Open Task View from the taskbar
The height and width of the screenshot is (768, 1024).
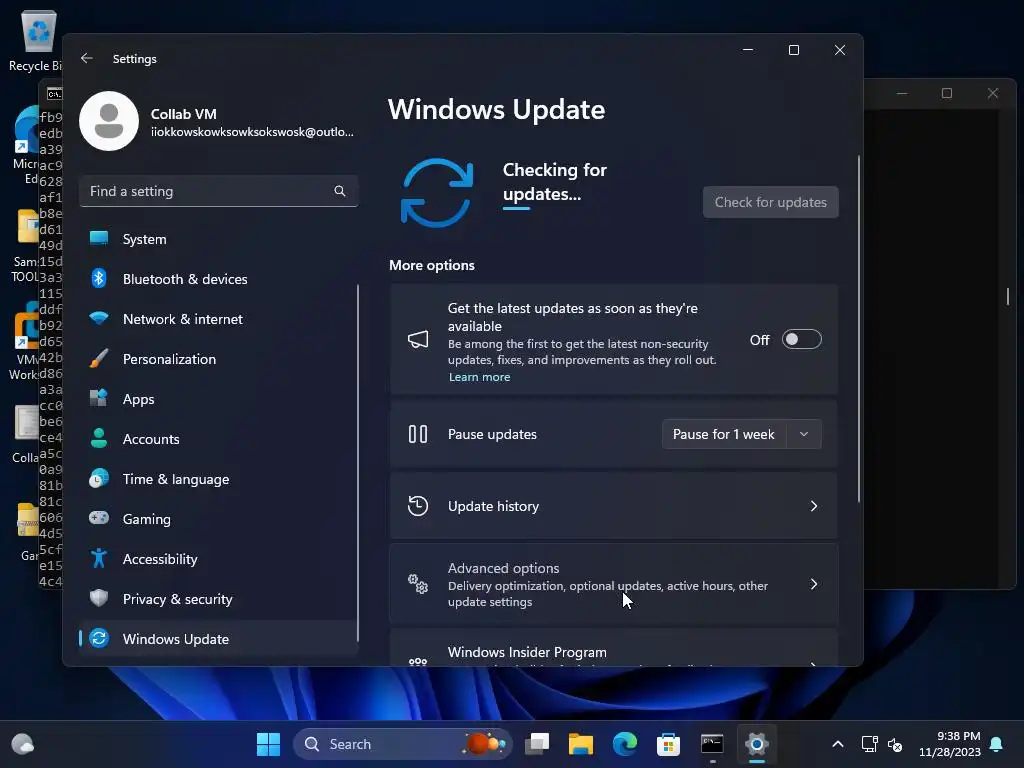537,744
